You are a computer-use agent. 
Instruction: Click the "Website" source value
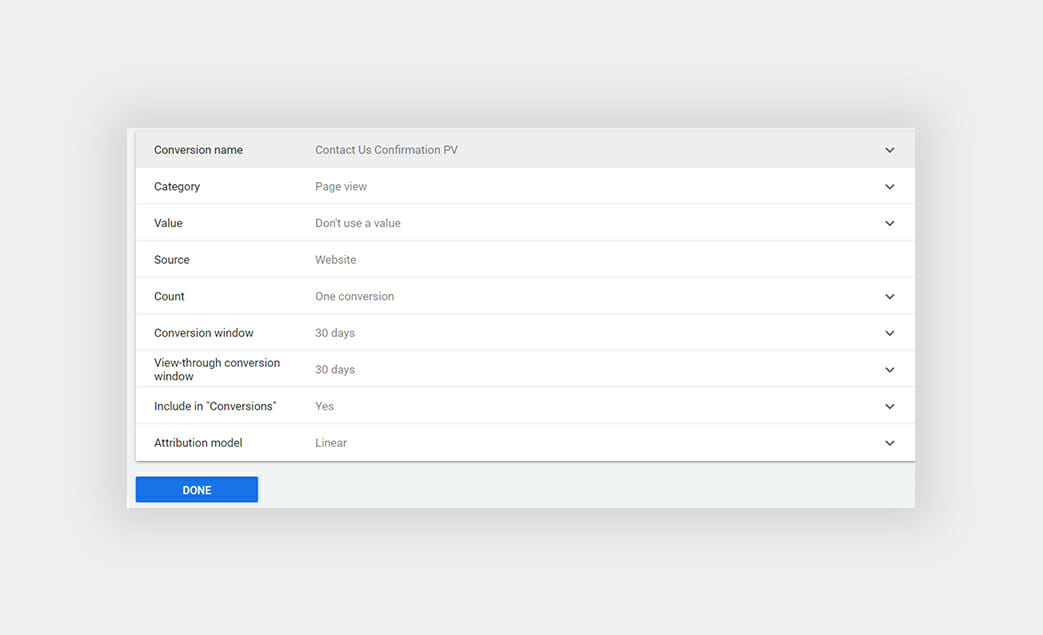pyautogui.click(x=336, y=260)
